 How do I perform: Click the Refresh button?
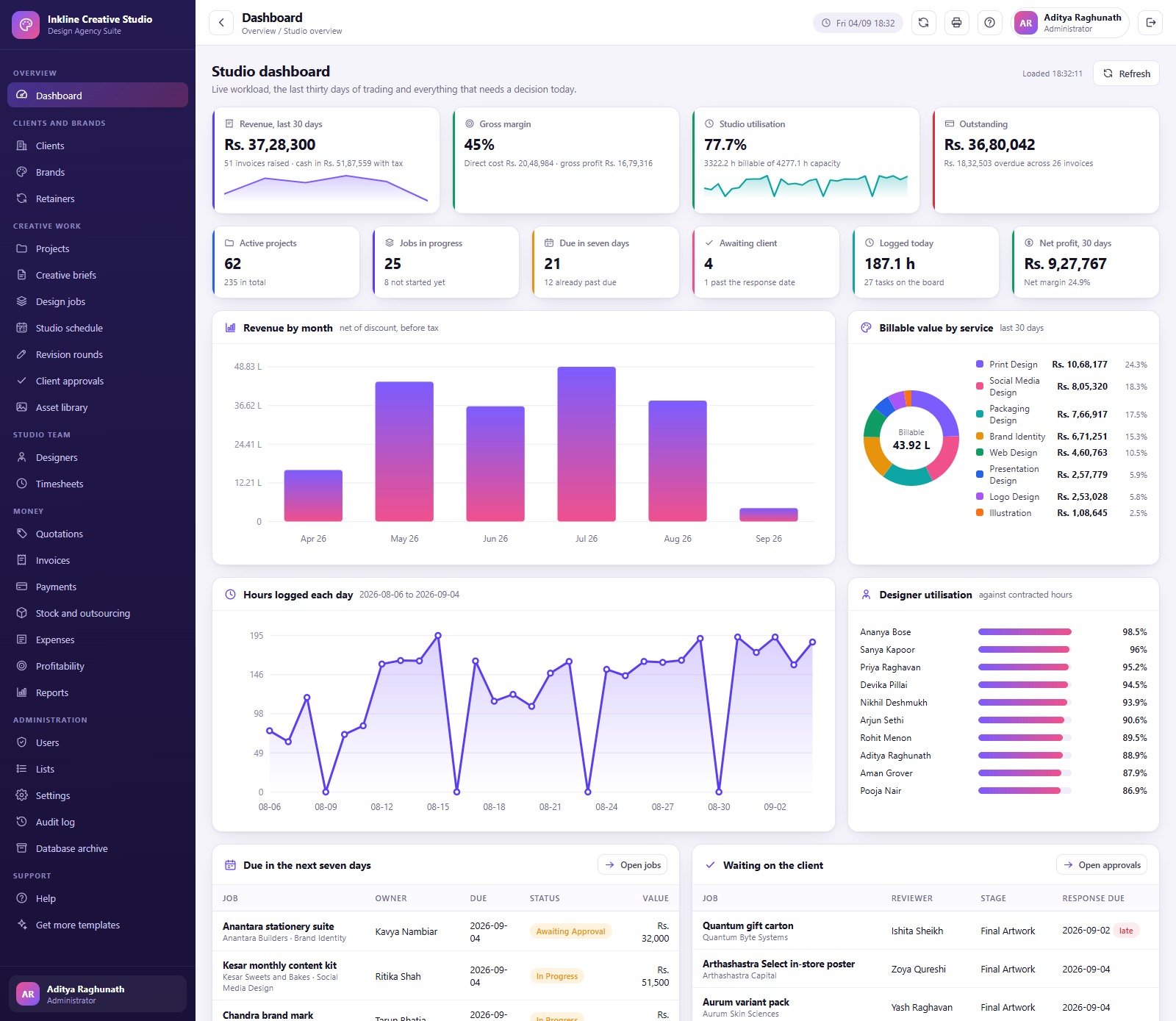[x=1126, y=74]
